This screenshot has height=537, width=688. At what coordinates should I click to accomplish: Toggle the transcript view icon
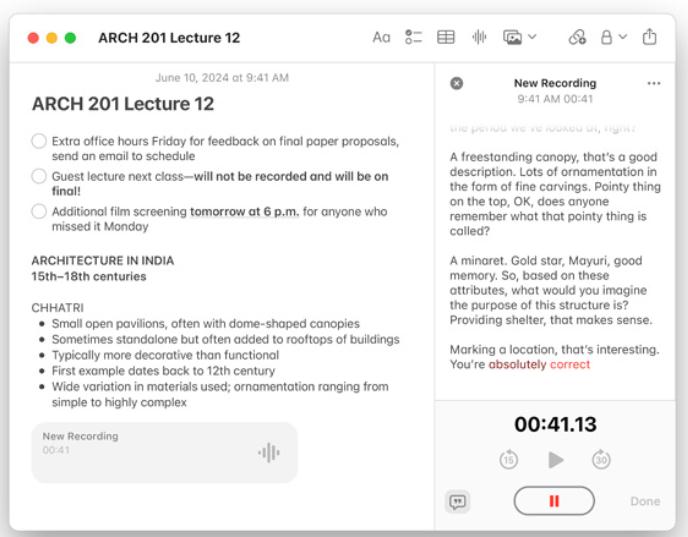pos(458,502)
